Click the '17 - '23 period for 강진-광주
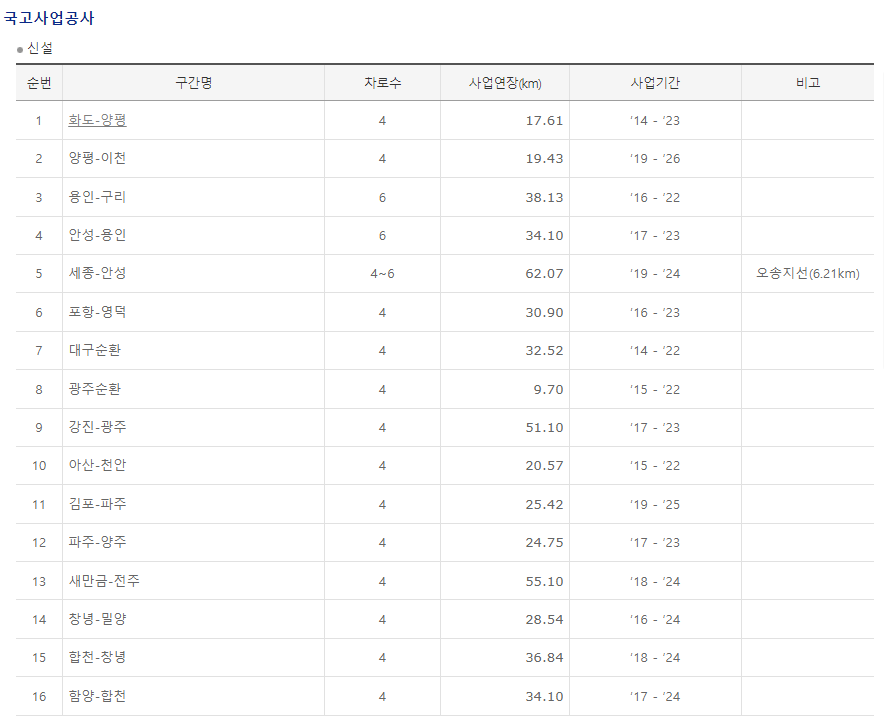 655,427
